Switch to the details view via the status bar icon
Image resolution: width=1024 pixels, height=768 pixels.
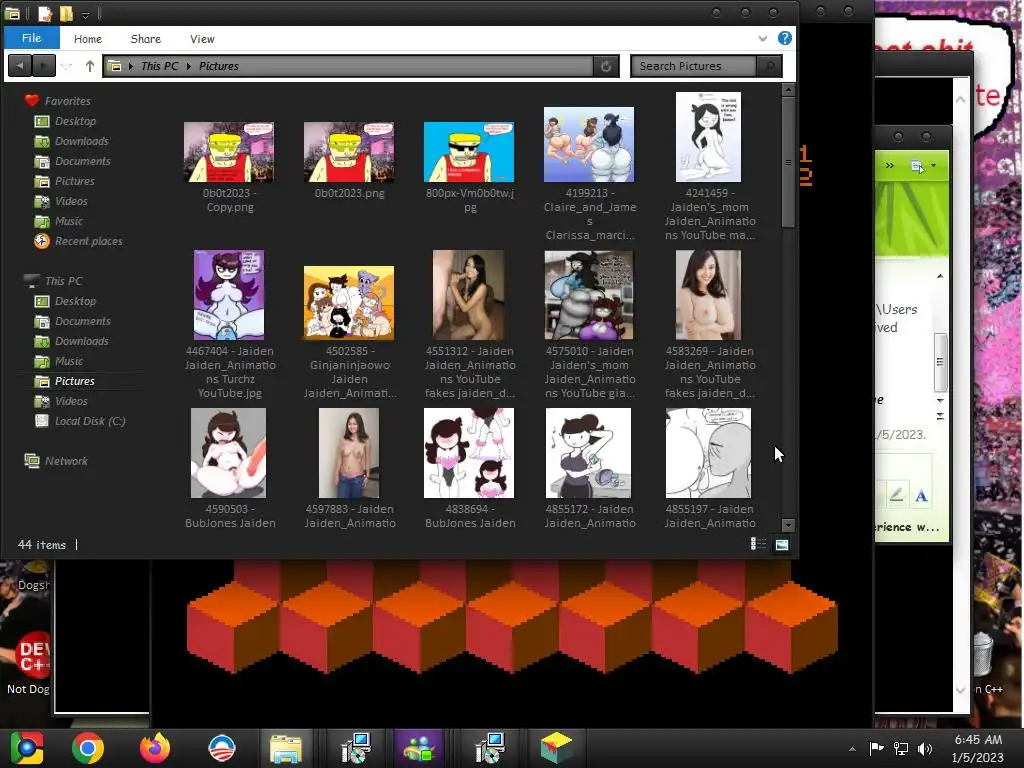pos(758,544)
